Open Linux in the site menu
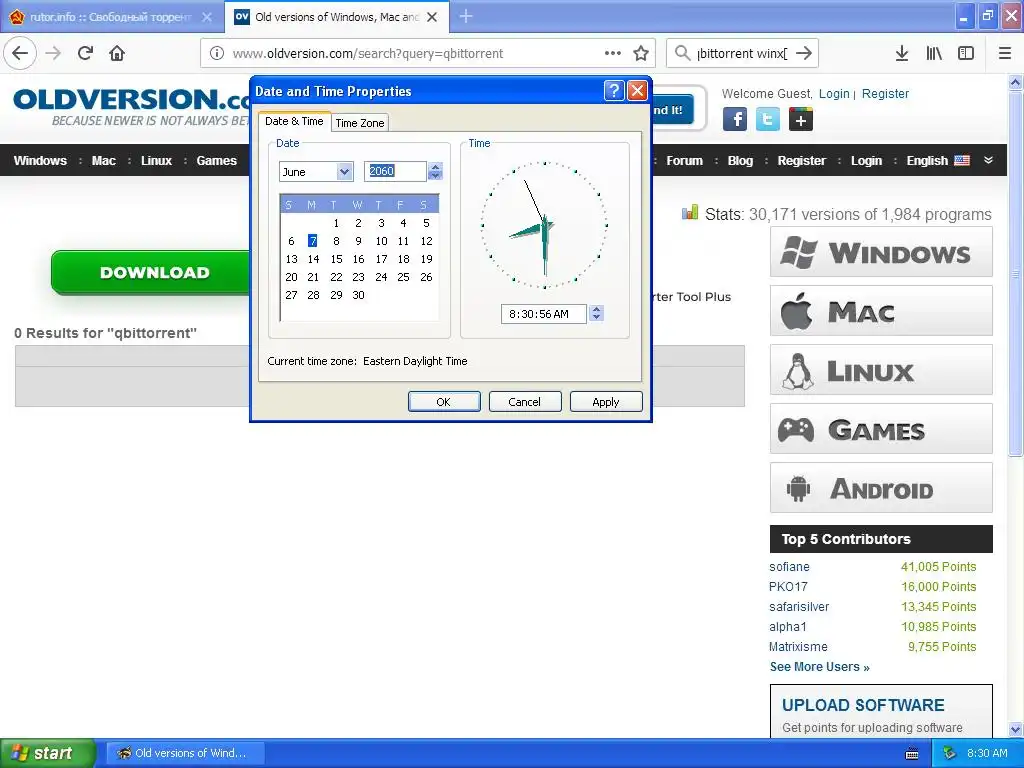The width and height of the screenshot is (1024, 768). click(156, 161)
